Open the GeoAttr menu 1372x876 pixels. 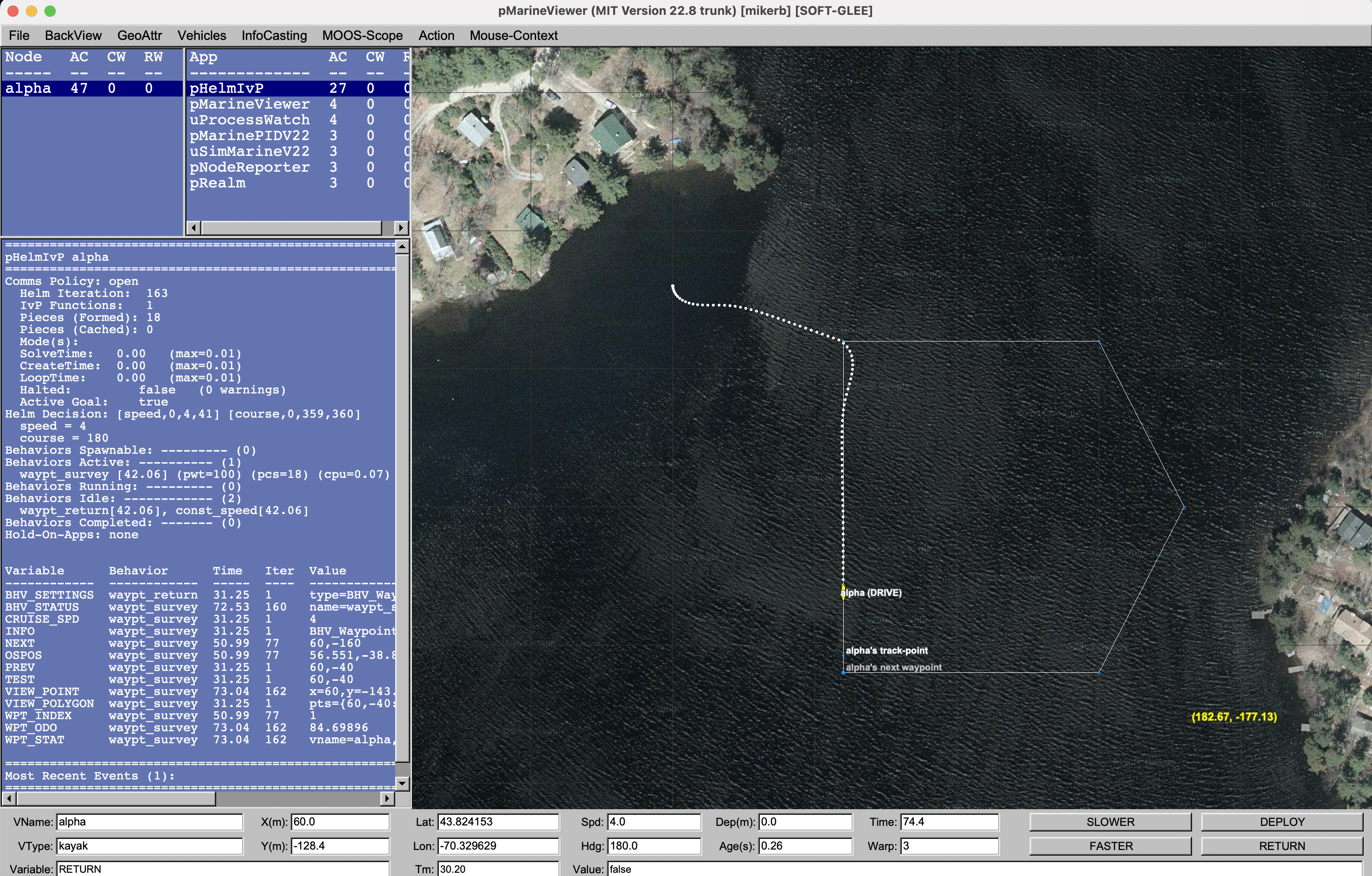(140, 35)
